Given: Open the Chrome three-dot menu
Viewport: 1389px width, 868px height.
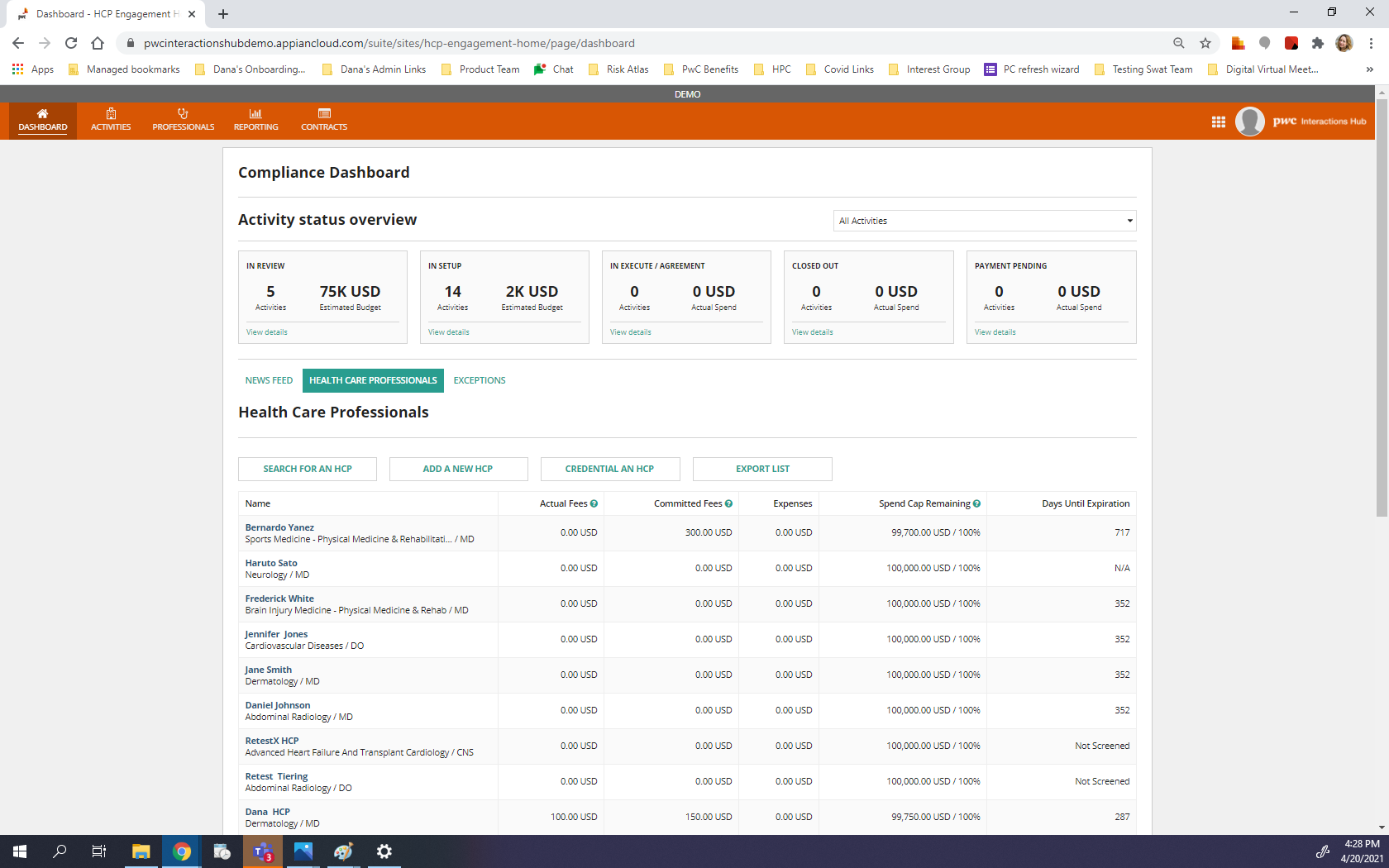Looking at the screenshot, I should pyautogui.click(x=1371, y=43).
